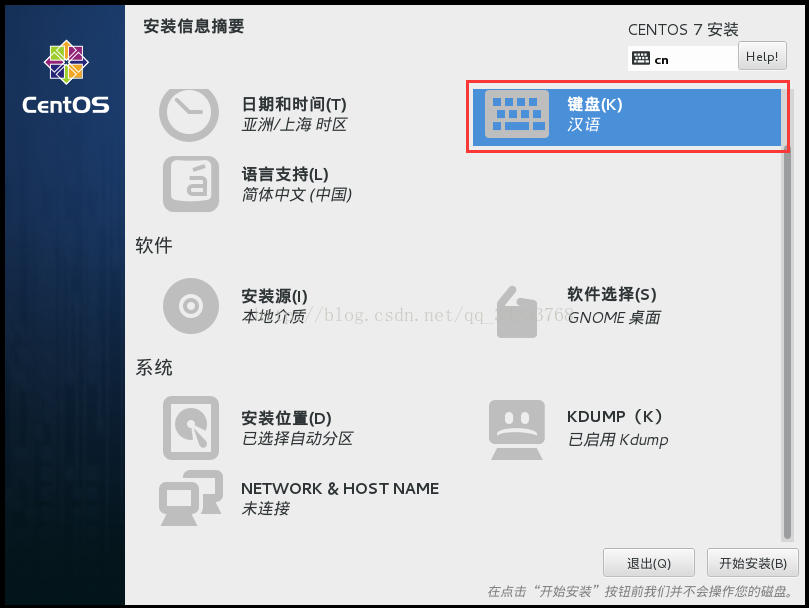Click 退出(Q) quit button
The image size is (809, 608).
click(649, 563)
